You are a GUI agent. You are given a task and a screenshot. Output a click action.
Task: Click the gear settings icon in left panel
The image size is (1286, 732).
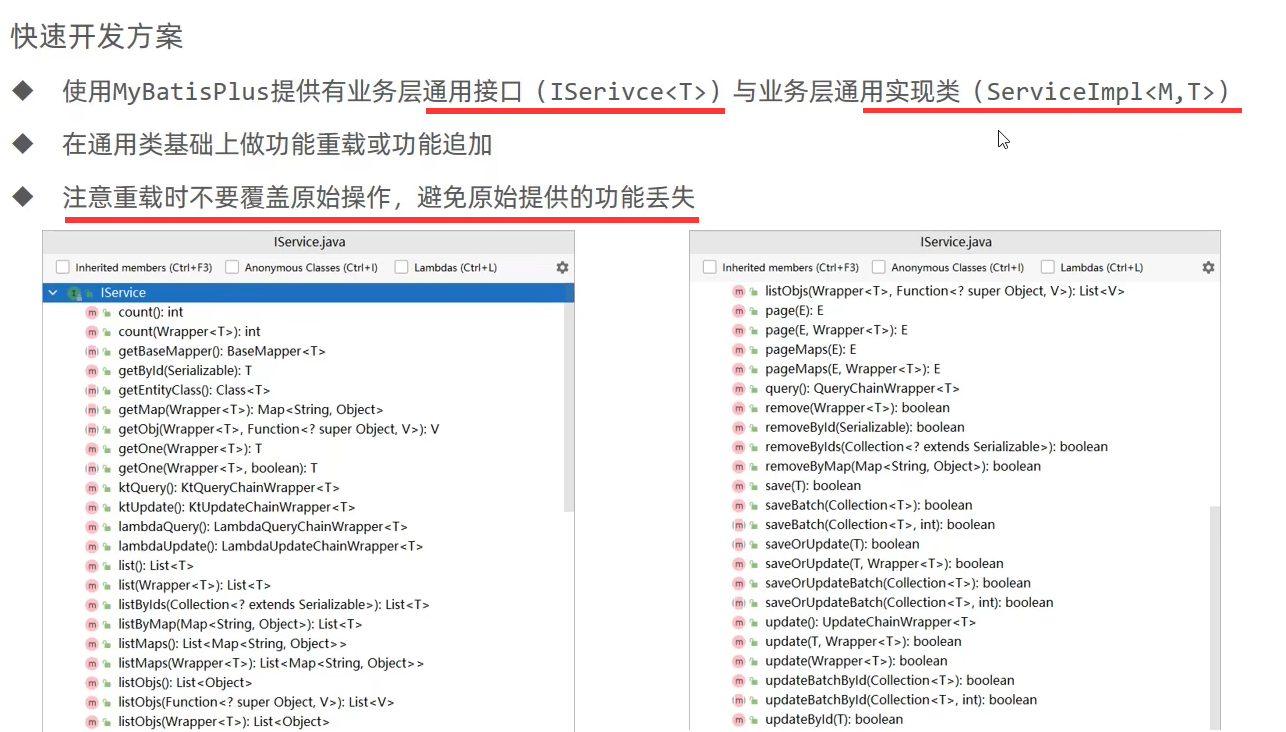pos(562,268)
